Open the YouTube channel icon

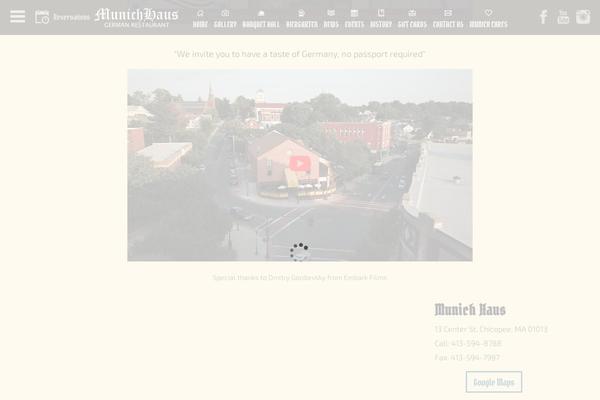(563, 17)
